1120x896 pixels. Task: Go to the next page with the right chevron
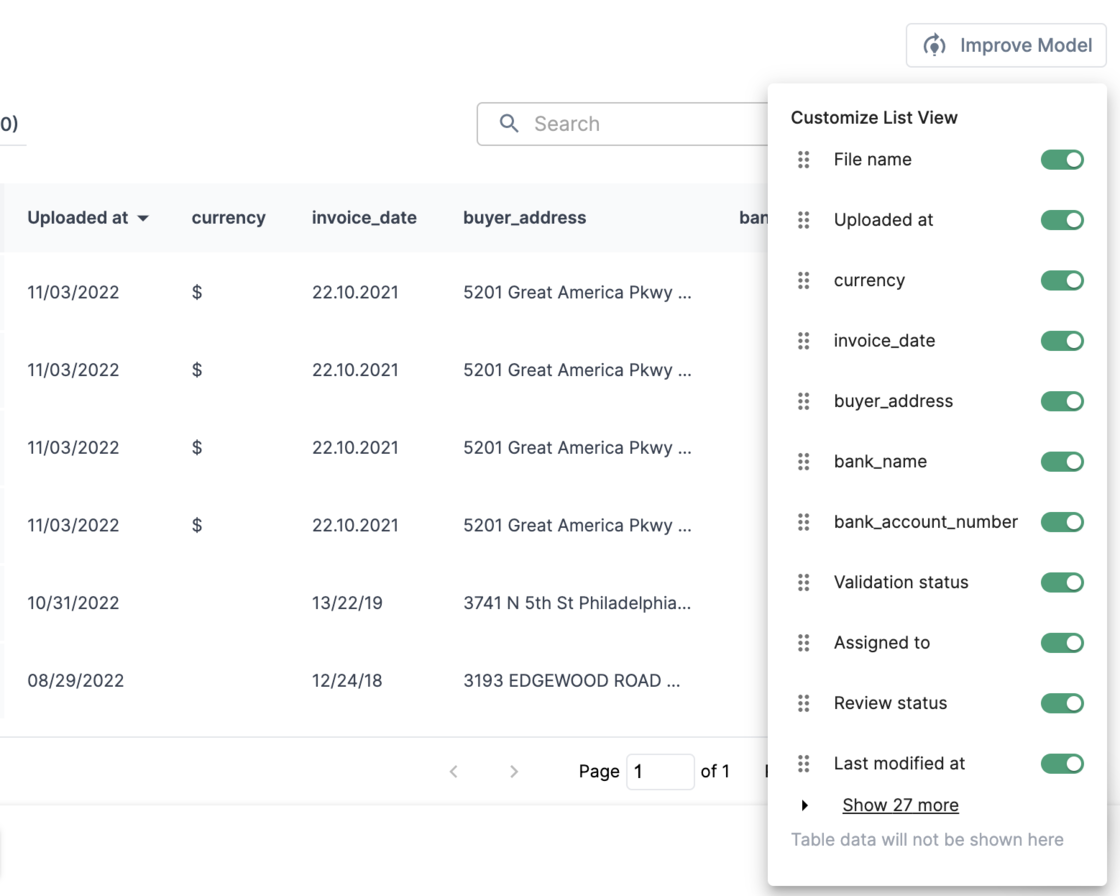coord(514,771)
